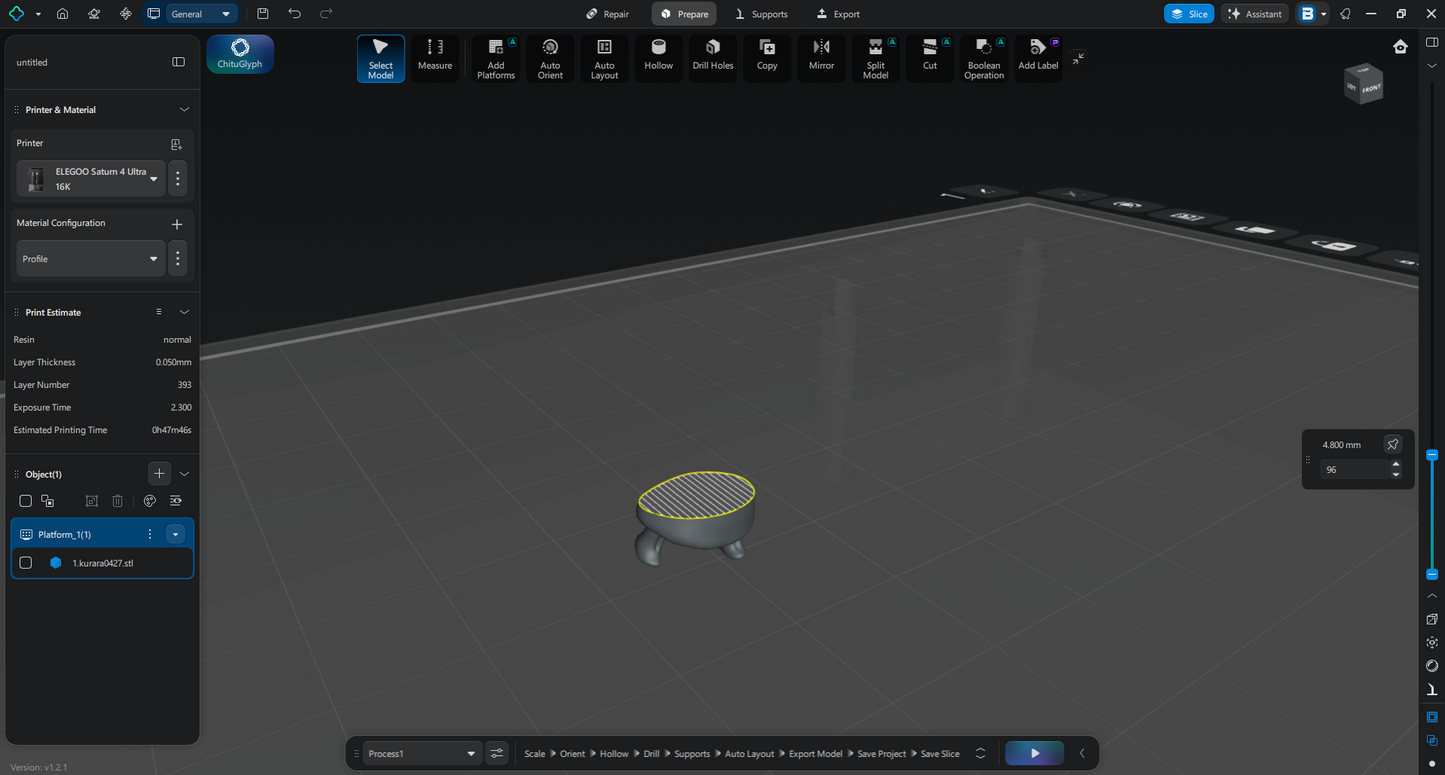Screen dimensions: 1445x775
Task: Use the Copy tool in the toolbar
Action: tap(767, 59)
